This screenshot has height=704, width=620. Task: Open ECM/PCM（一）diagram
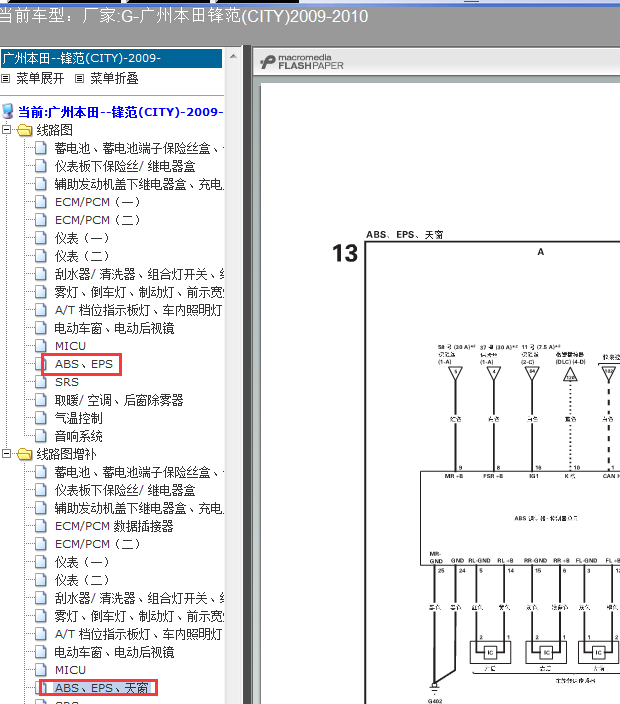tap(97, 202)
